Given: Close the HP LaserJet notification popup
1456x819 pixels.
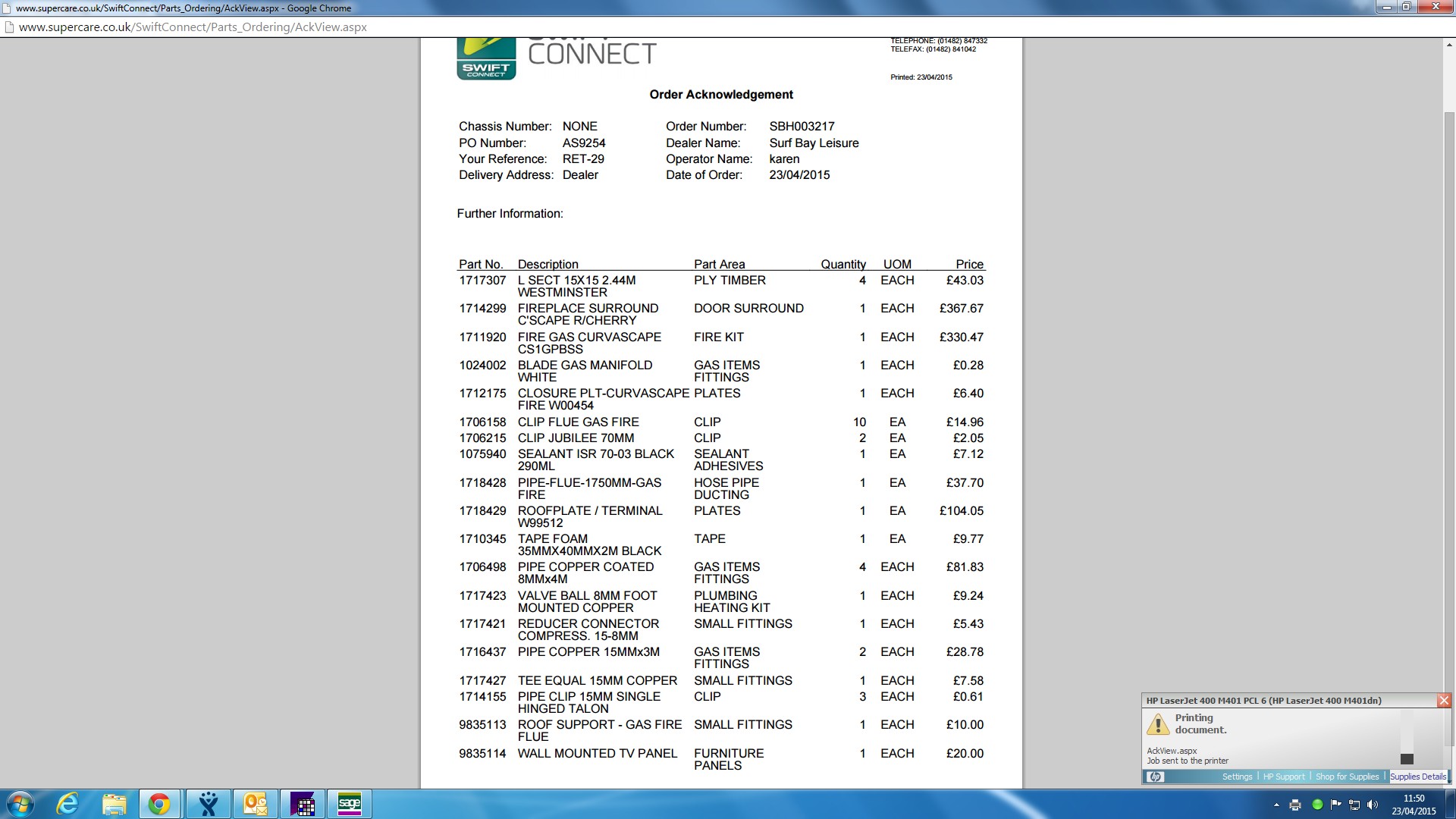Looking at the screenshot, I should click(1444, 701).
